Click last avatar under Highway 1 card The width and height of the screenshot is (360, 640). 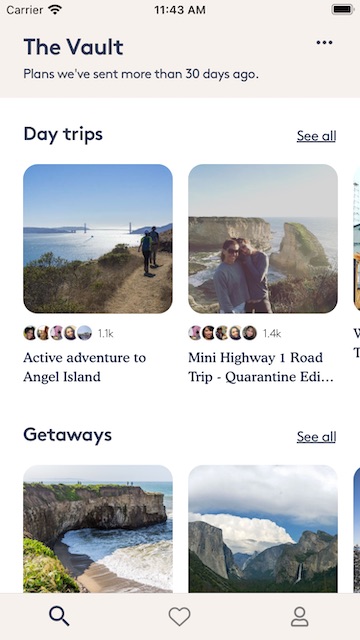click(250, 333)
